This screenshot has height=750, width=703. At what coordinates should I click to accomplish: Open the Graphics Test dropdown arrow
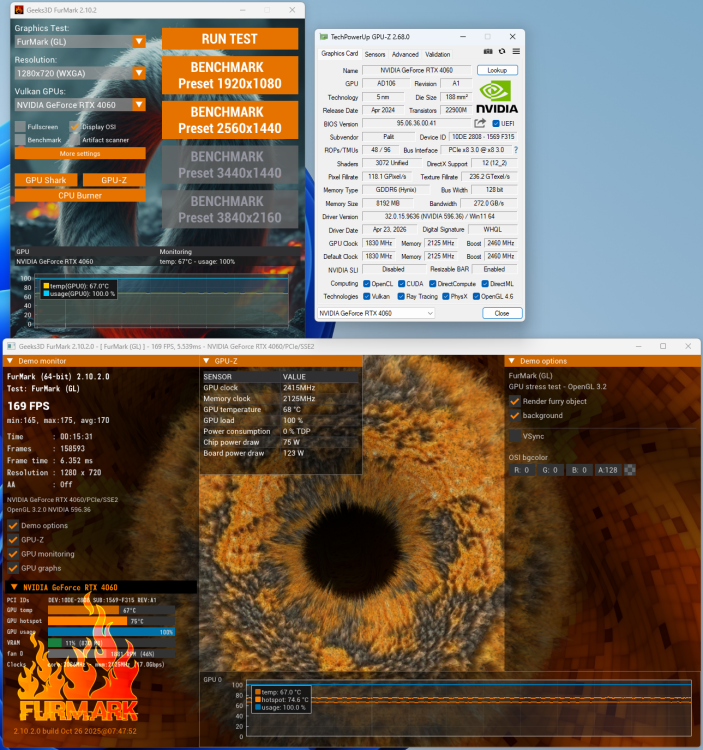[139, 42]
